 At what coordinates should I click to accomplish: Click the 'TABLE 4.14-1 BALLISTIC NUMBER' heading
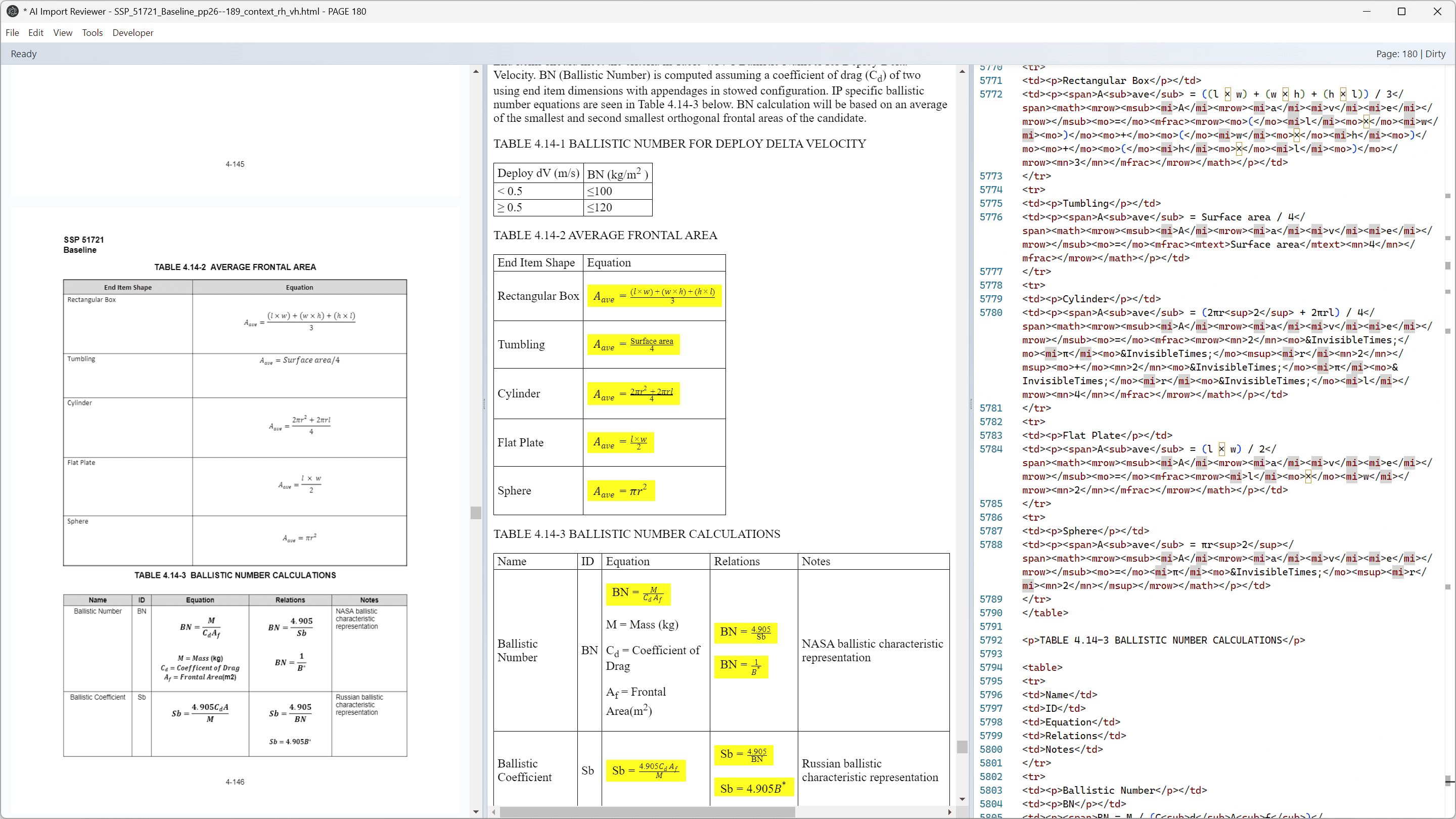(679, 144)
